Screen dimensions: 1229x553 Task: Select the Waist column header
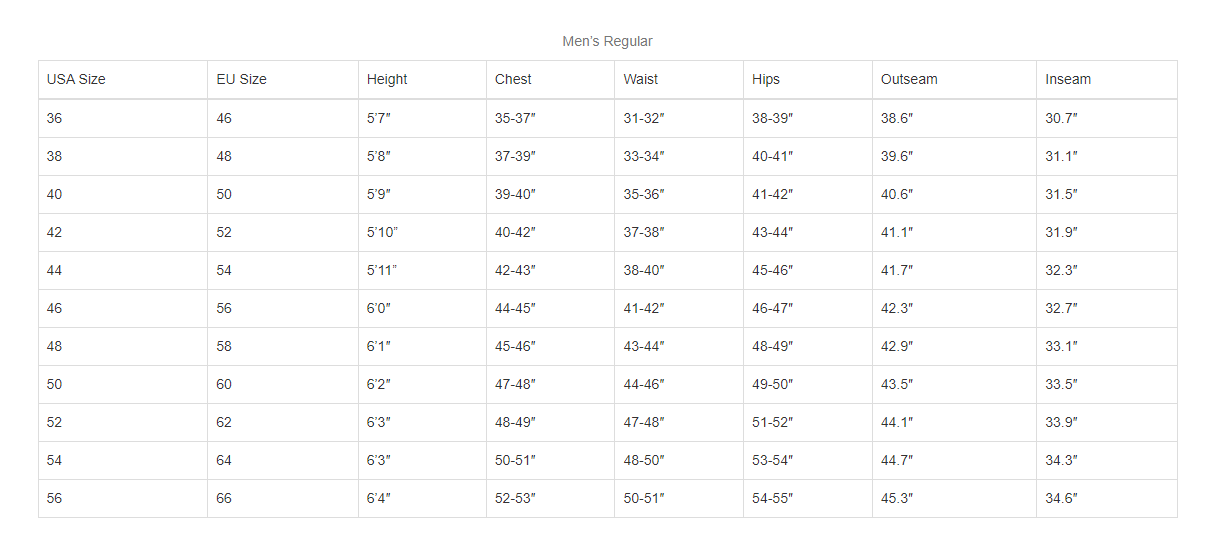[x=641, y=79]
